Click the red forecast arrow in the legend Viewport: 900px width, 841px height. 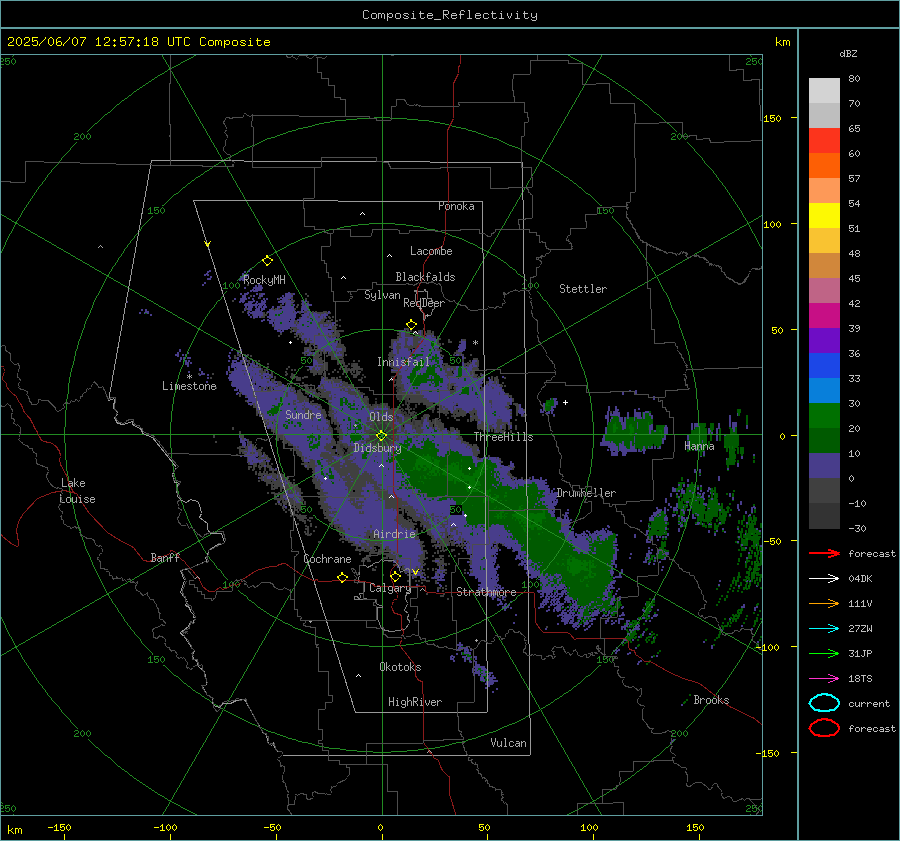(824, 553)
